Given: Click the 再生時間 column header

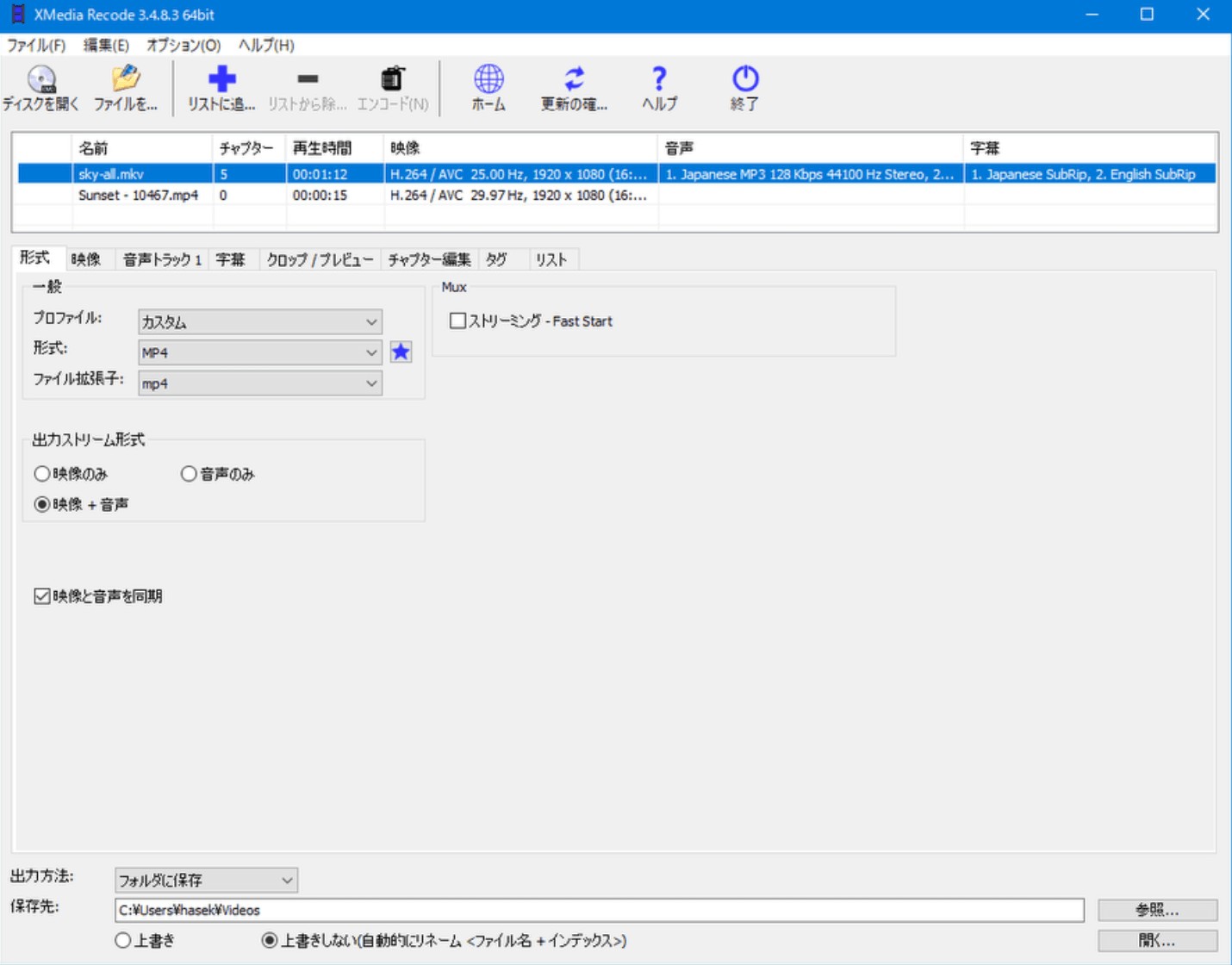Looking at the screenshot, I should coord(334,148).
